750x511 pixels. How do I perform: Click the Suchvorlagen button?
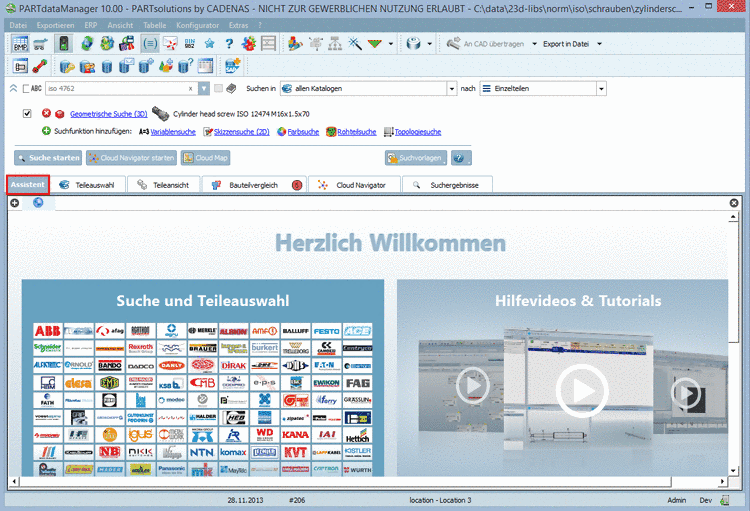416,158
